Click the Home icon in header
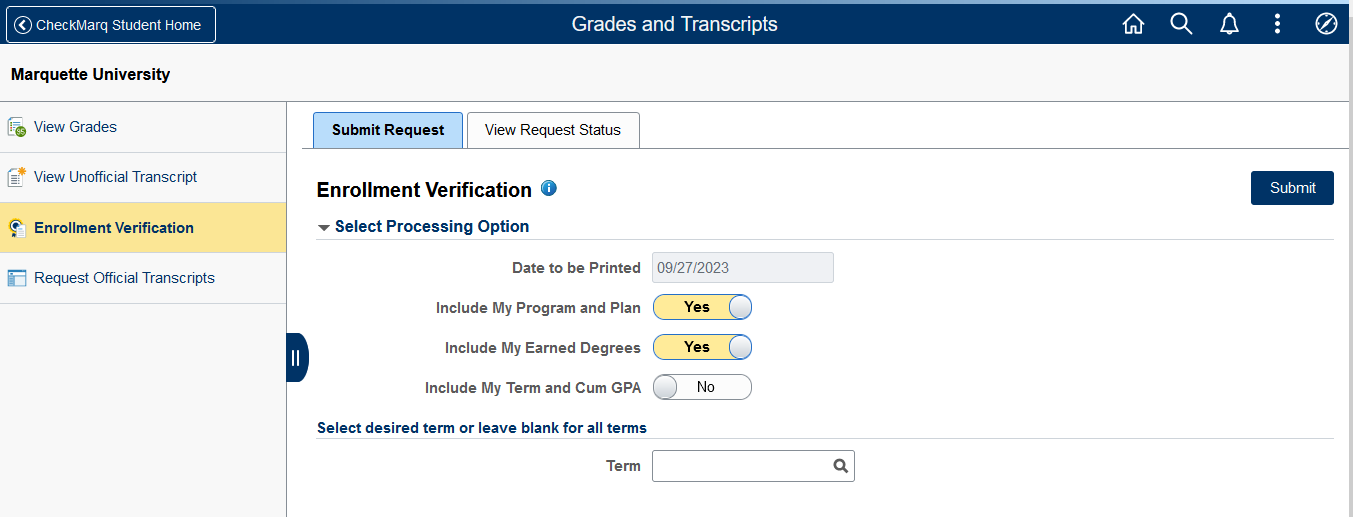Image resolution: width=1353 pixels, height=517 pixels. [x=1133, y=24]
